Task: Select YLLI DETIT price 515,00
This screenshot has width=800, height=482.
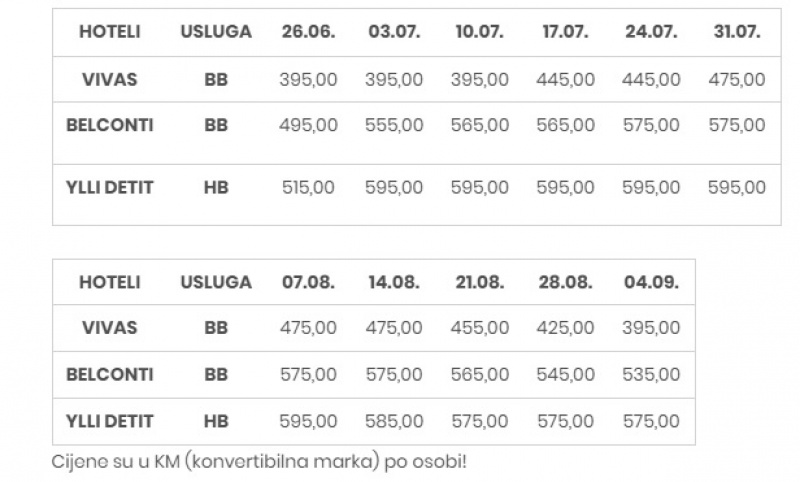Action: coord(308,187)
